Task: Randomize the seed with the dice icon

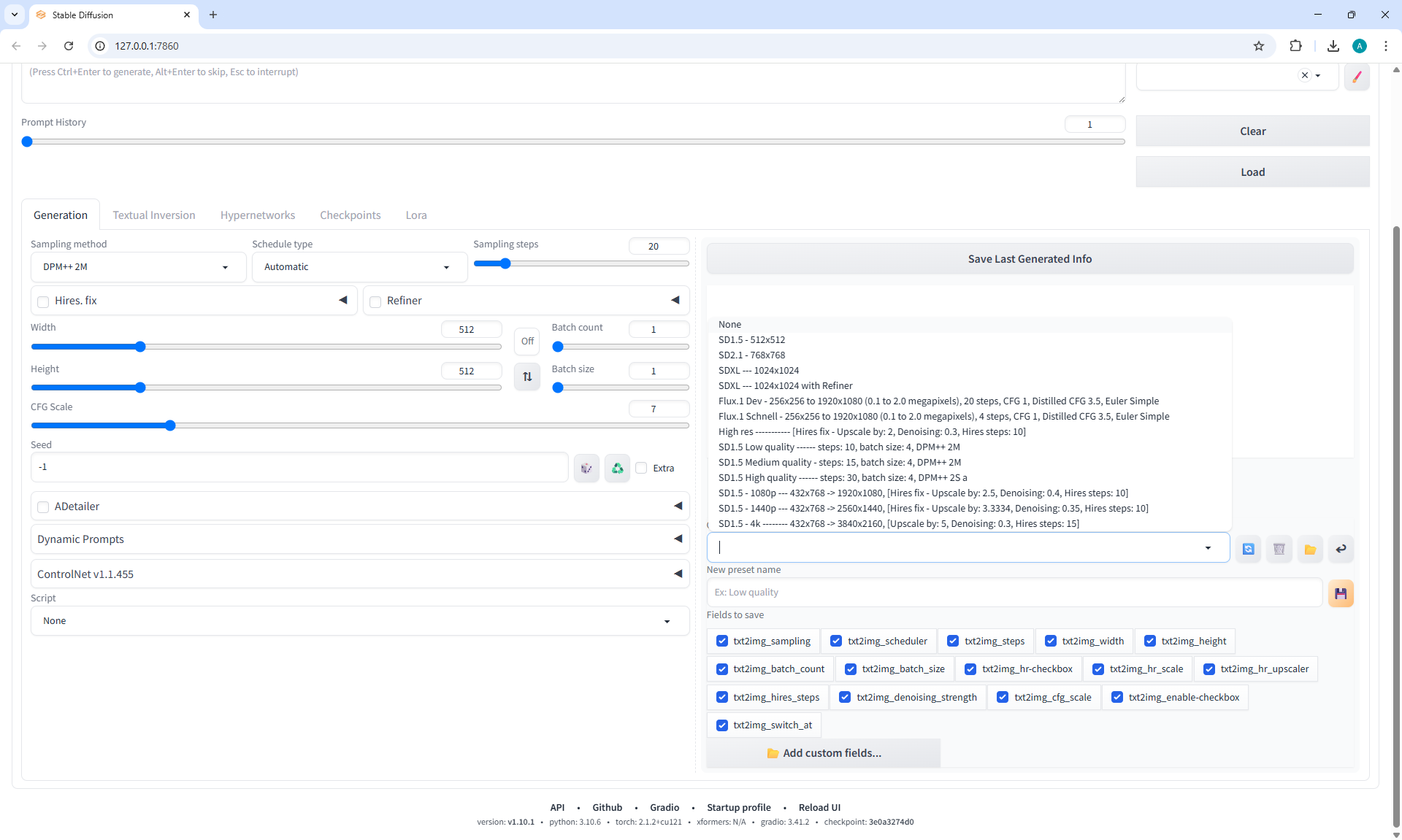Action: pos(586,468)
